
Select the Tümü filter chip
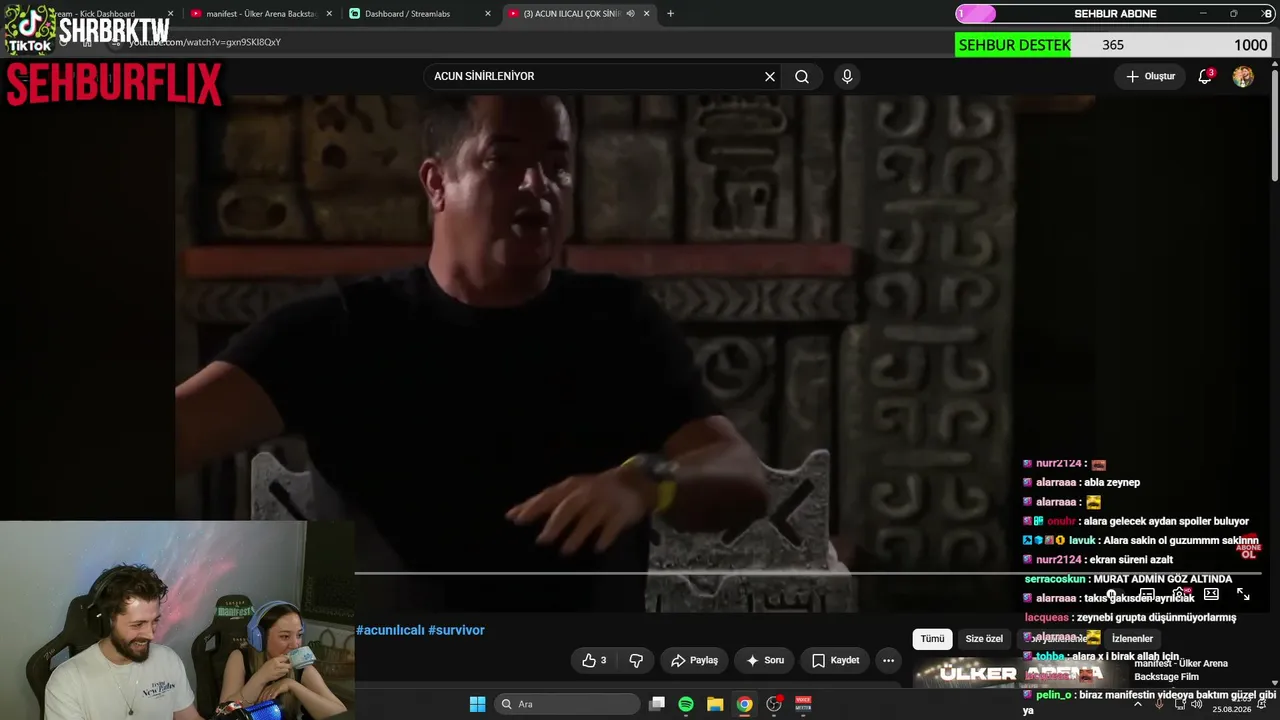point(932,639)
